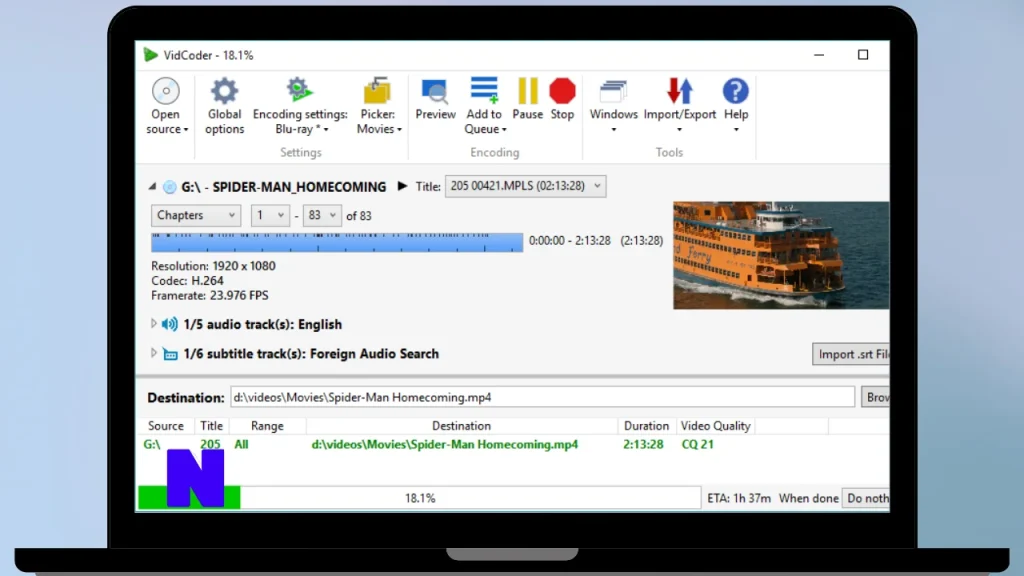Sort queue by Destination column header

point(461,426)
